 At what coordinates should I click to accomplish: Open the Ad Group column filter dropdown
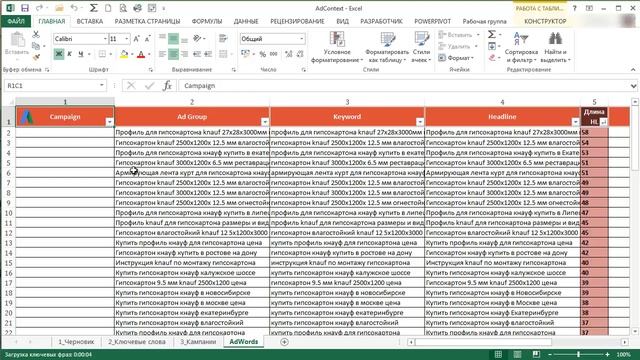[x=265, y=122]
